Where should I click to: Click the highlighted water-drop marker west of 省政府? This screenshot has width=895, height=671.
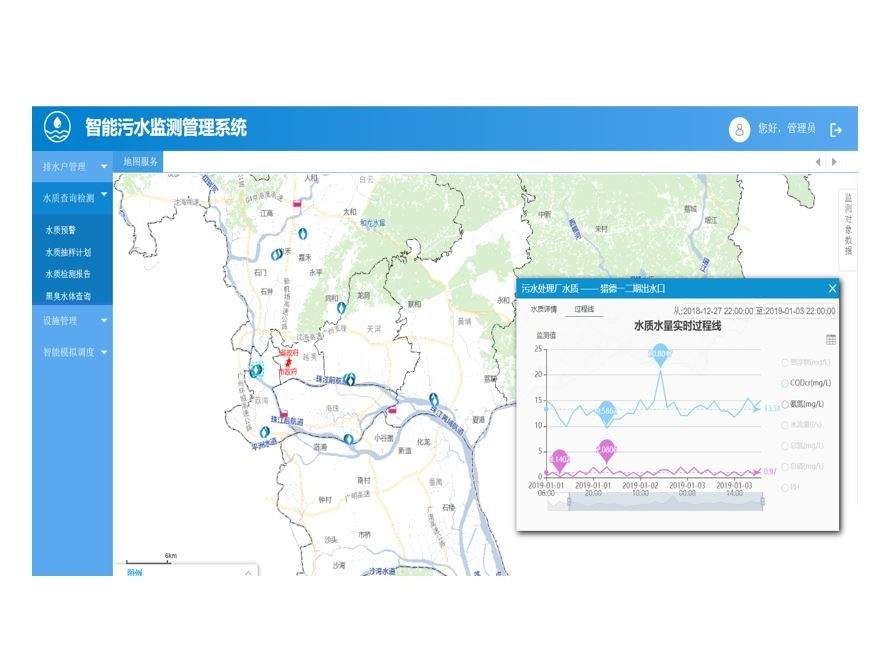[256, 371]
